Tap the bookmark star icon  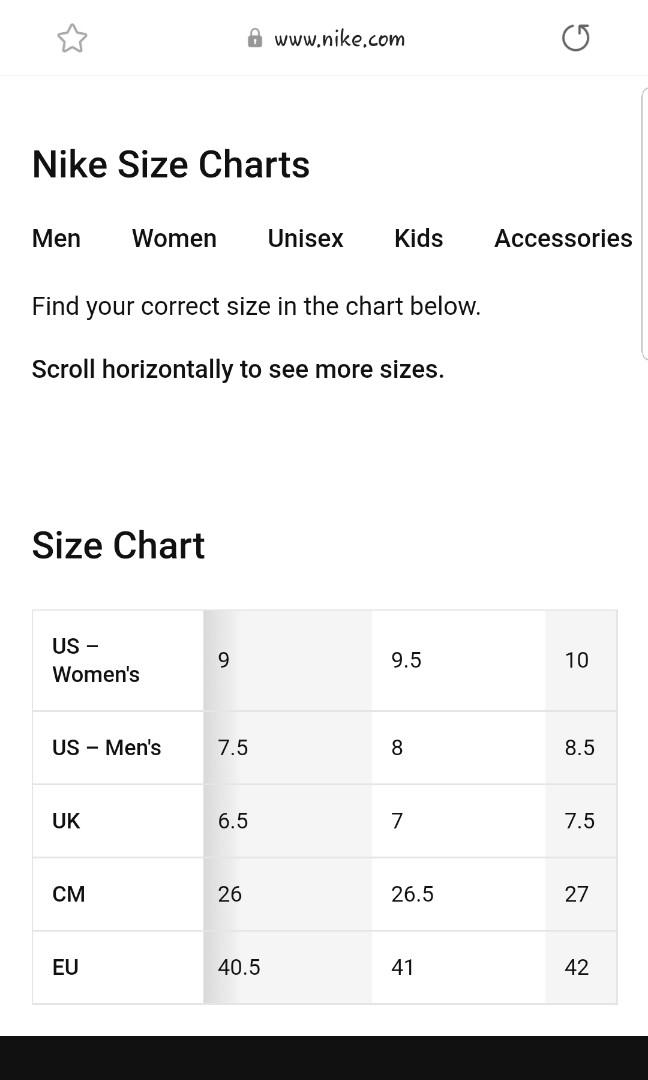tap(72, 39)
